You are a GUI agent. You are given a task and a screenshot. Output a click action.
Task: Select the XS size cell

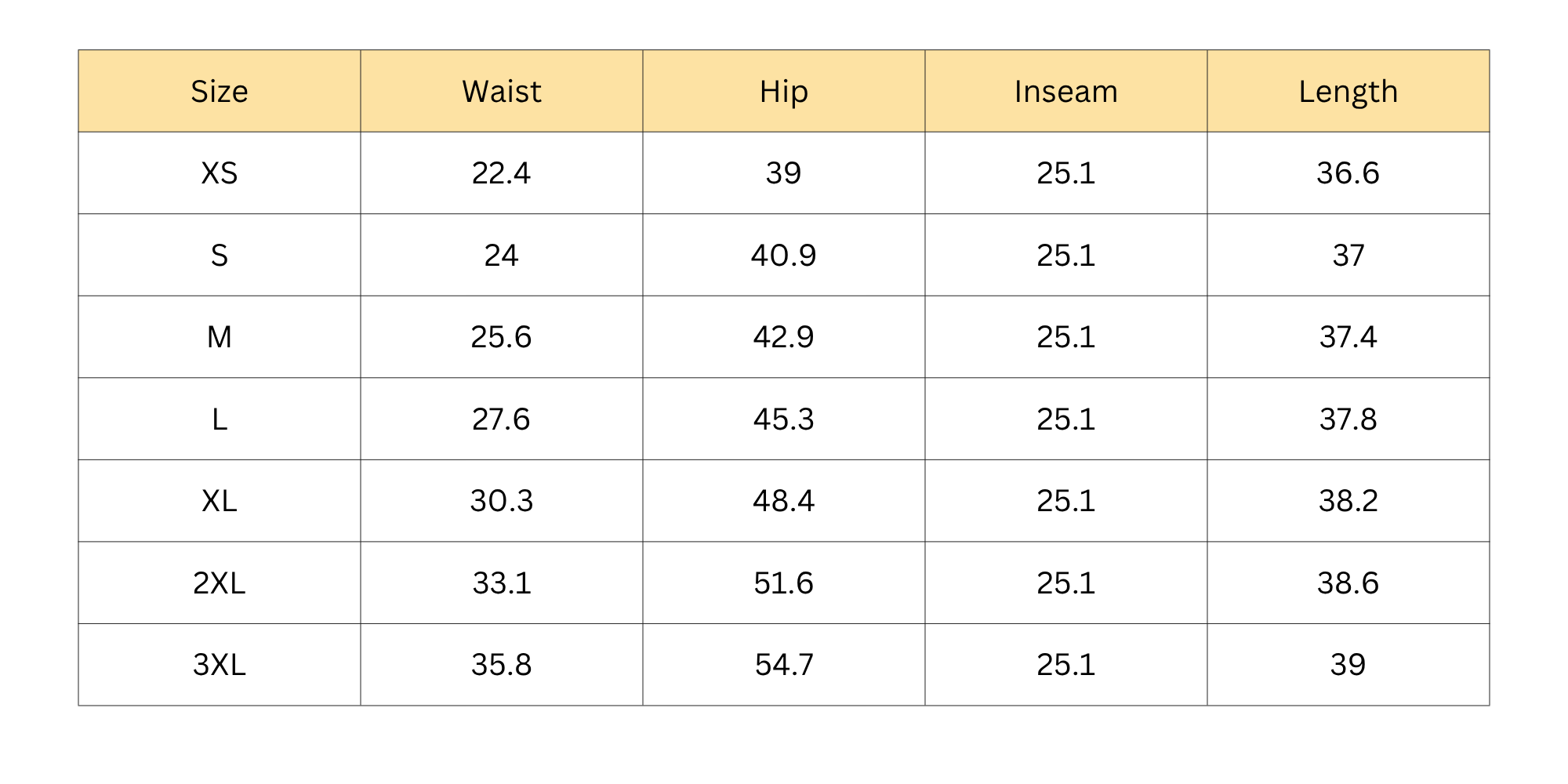[x=220, y=173]
